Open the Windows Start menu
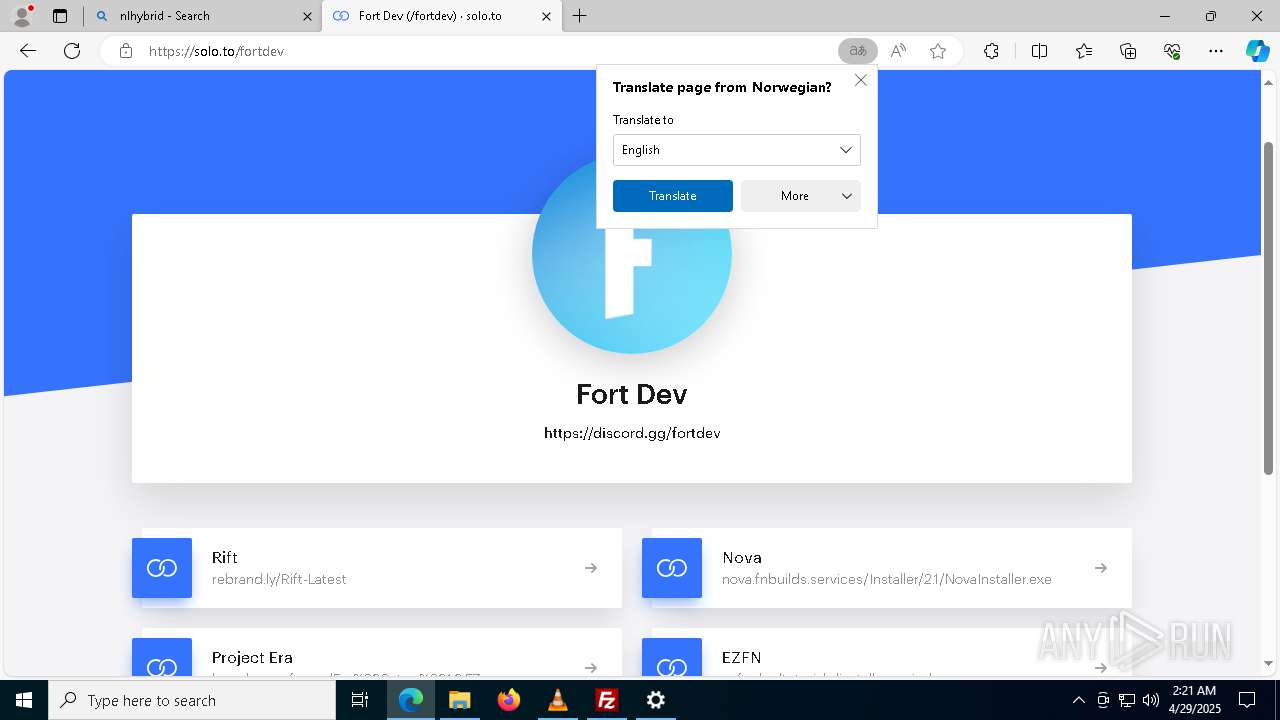Image resolution: width=1280 pixels, height=720 pixels. coord(24,700)
